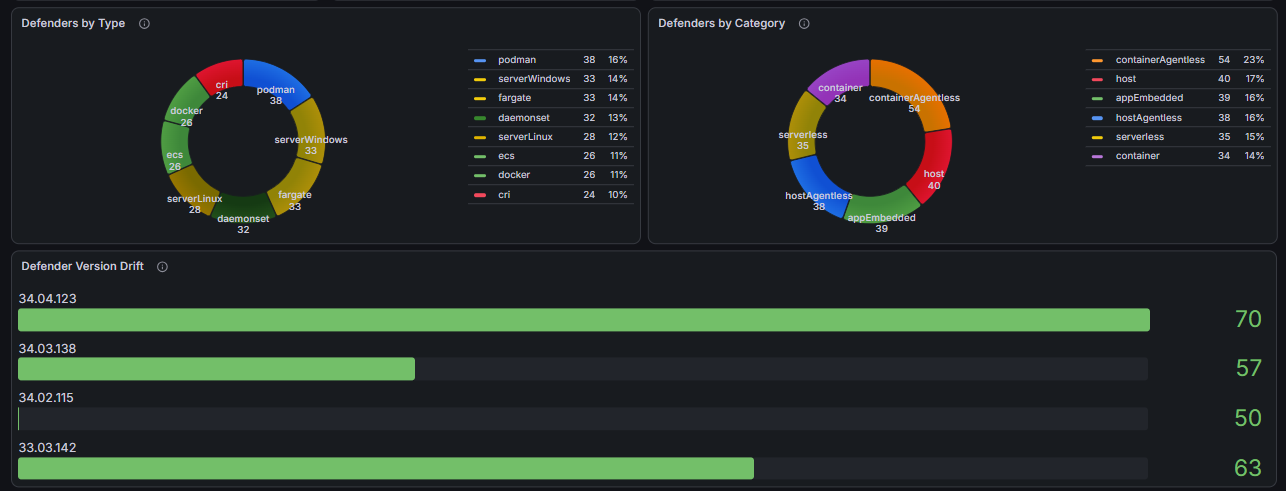Click the 33.03.142 version bar
1286x491 pixels.
pos(583,468)
